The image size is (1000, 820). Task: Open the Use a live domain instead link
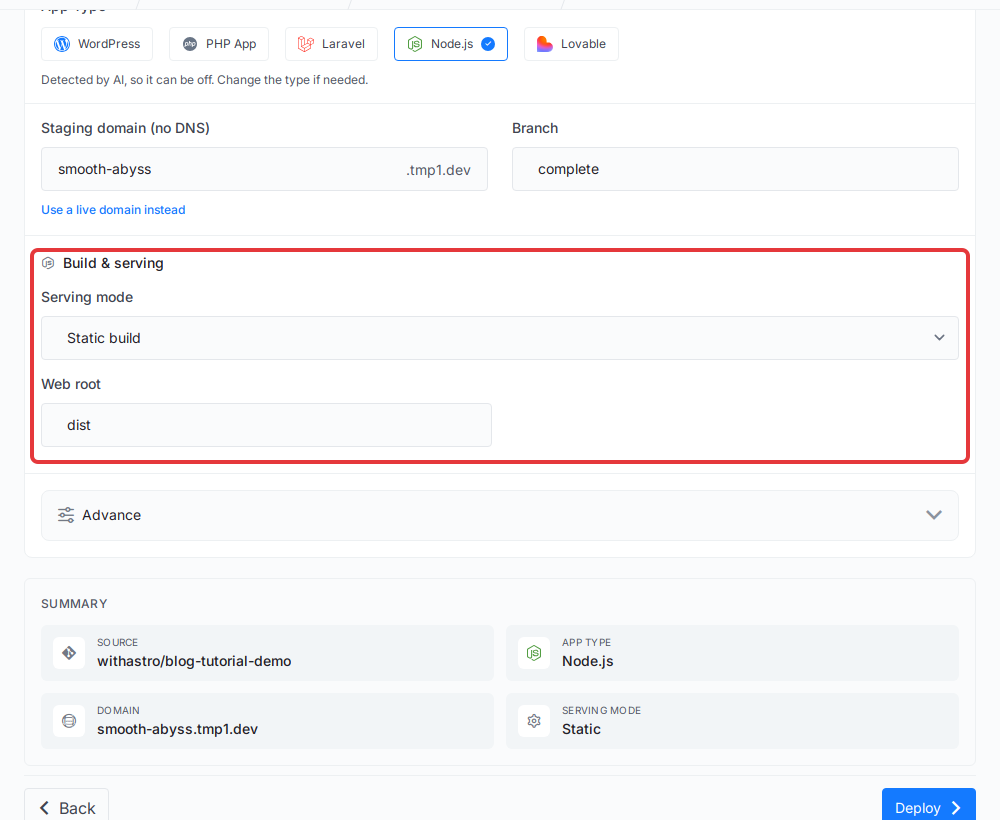114,210
